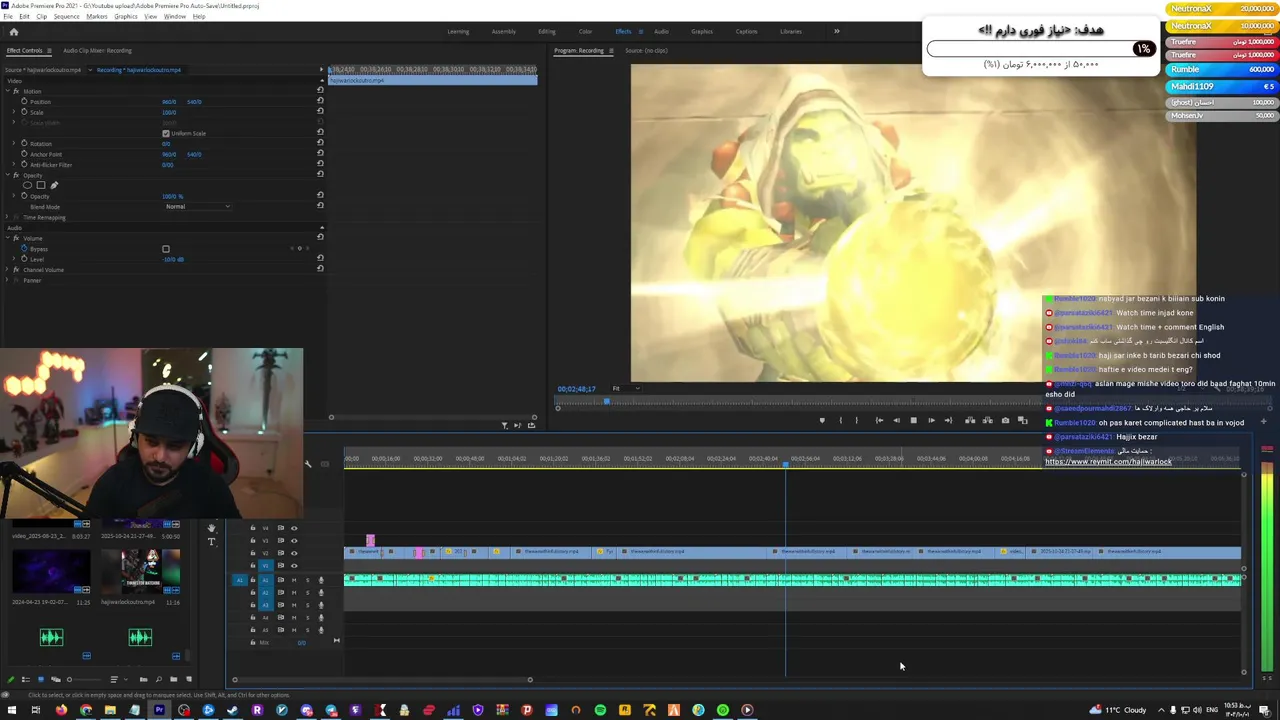Reset the Motion effect parameters
The image size is (1280, 720).
point(320,91)
